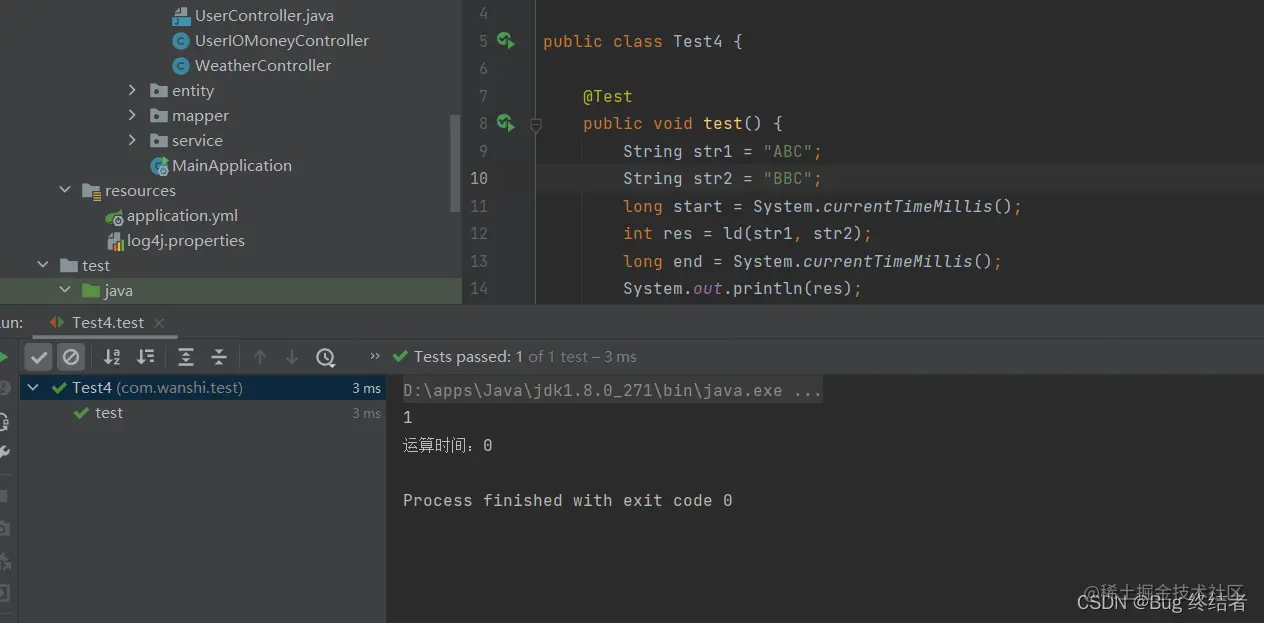Click 'Tests passed: 1 of 1 test' status
Screen dimensions: 1264x623
[525, 357]
